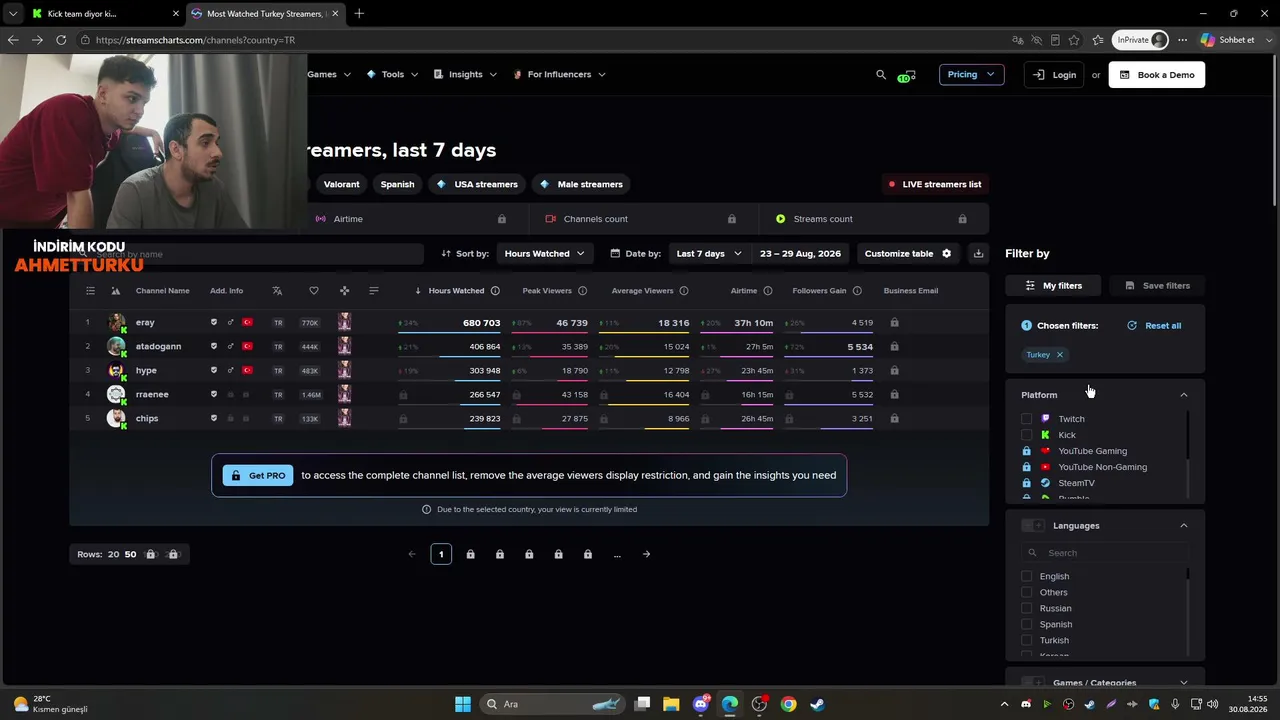1280x720 pixels.
Task: Click the Reset all filters link
Action: pos(1154,326)
